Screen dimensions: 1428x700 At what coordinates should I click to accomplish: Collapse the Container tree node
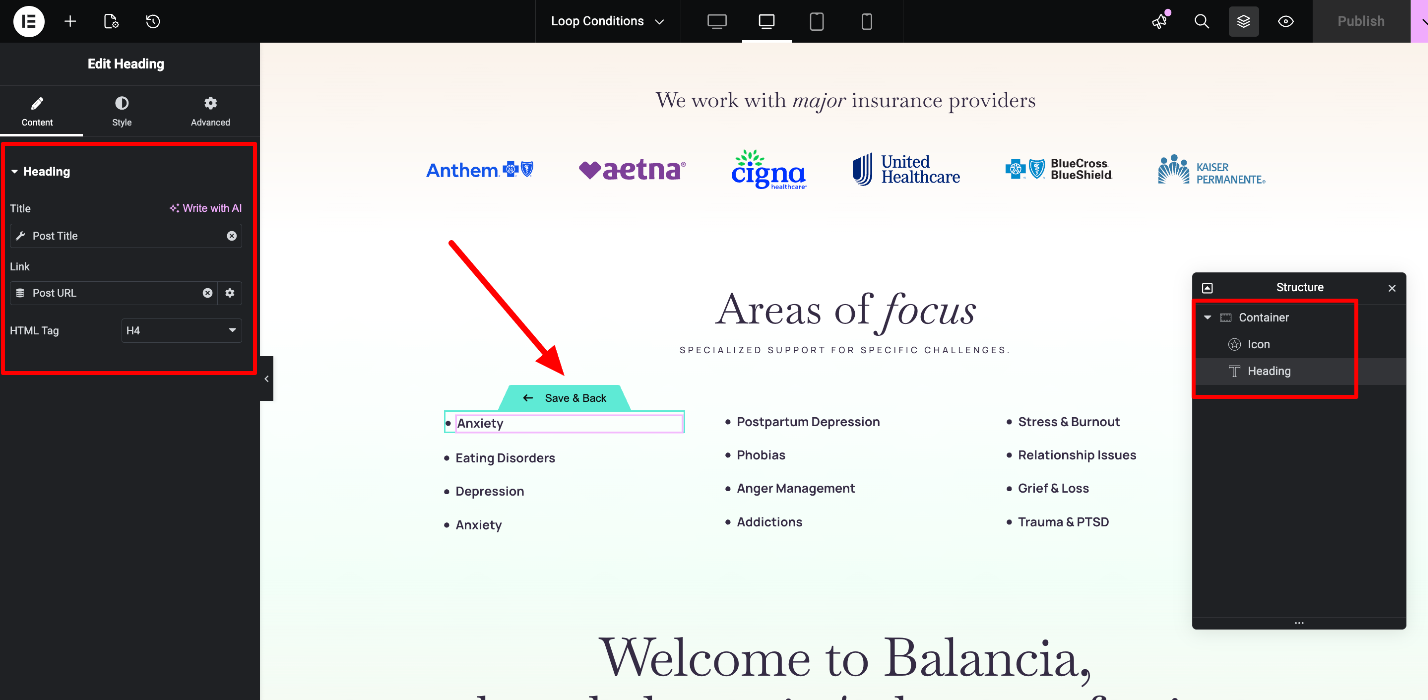tap(1208, 318)
